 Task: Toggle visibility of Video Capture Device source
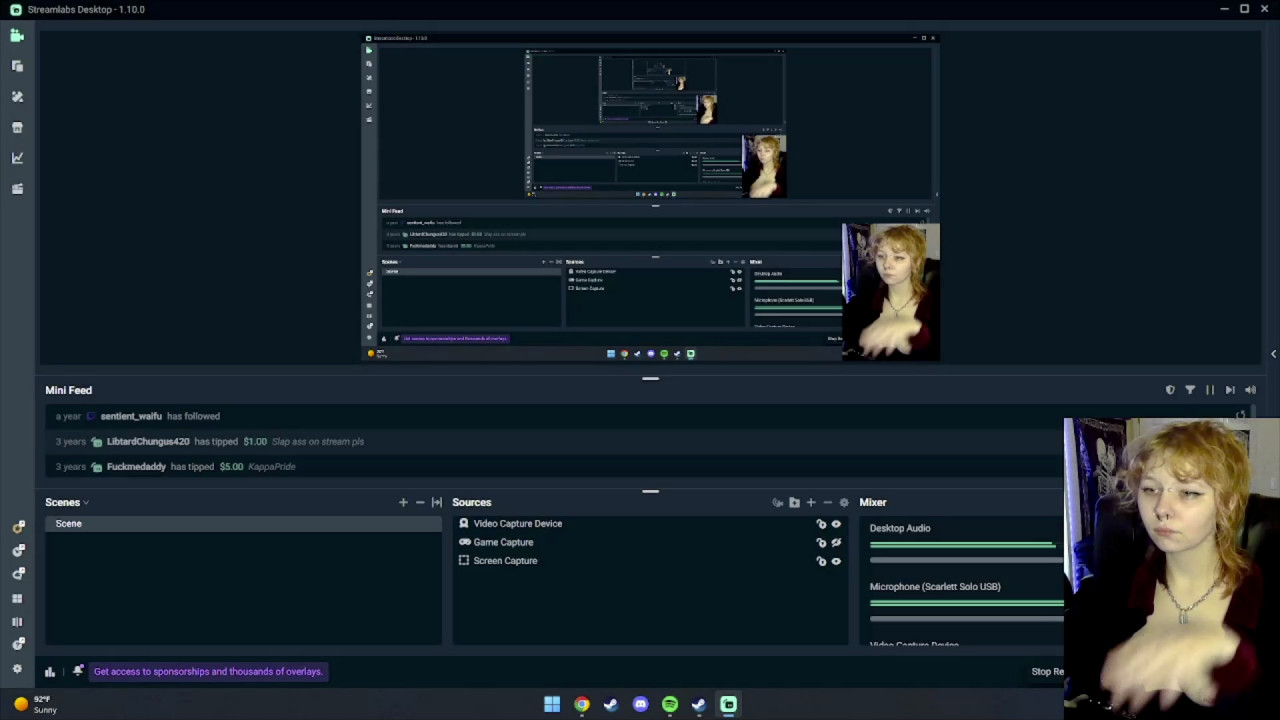click(x=836, y=524)
